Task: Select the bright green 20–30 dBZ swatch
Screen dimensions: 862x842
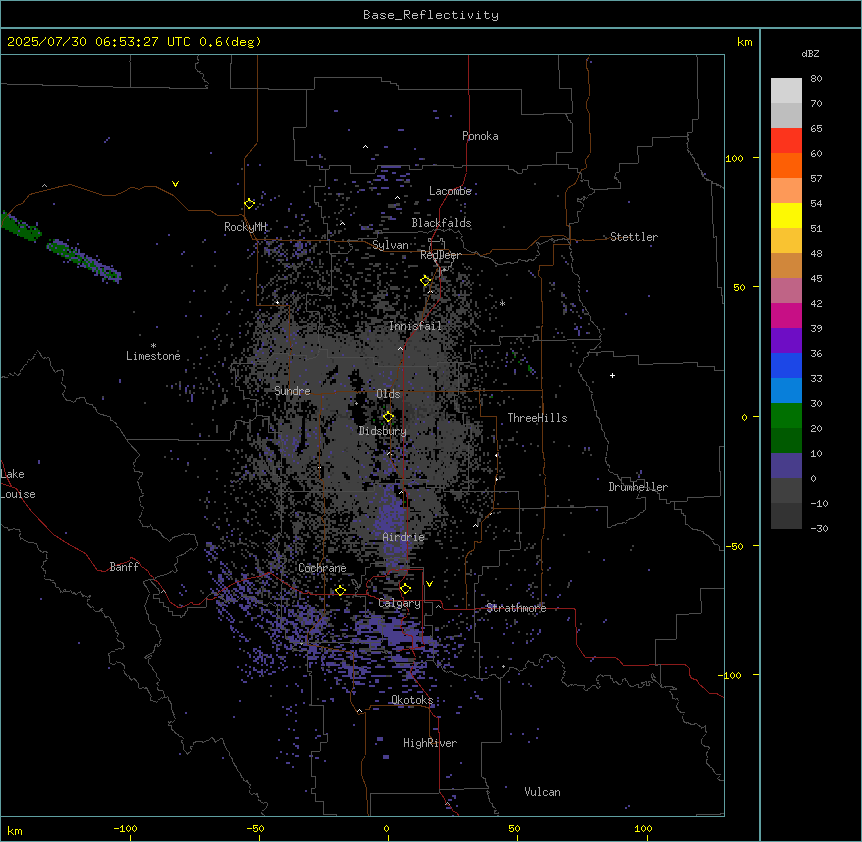Action: tap(786, 416)
